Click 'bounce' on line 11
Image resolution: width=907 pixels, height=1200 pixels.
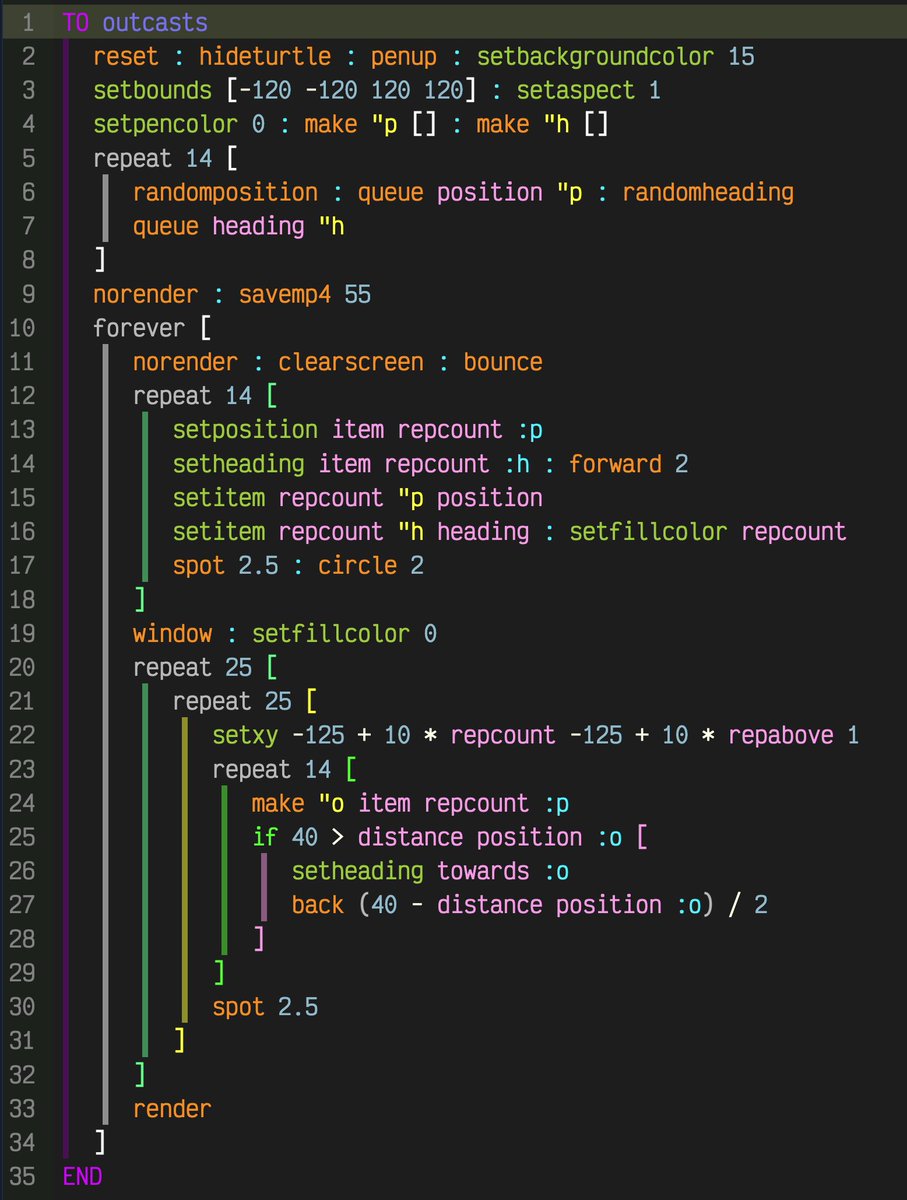pos(503,362)
